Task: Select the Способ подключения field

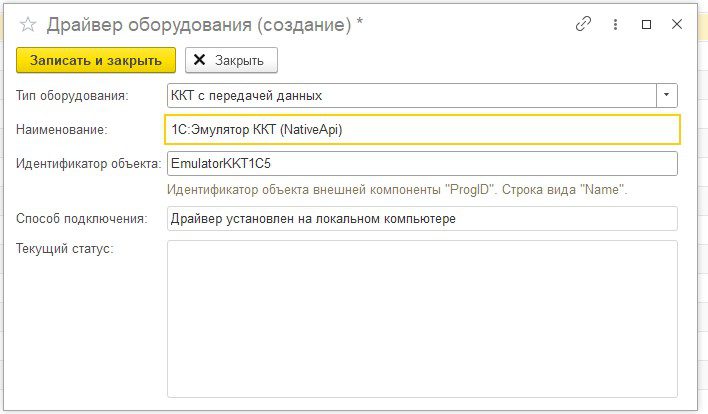Action: point(422,218)
